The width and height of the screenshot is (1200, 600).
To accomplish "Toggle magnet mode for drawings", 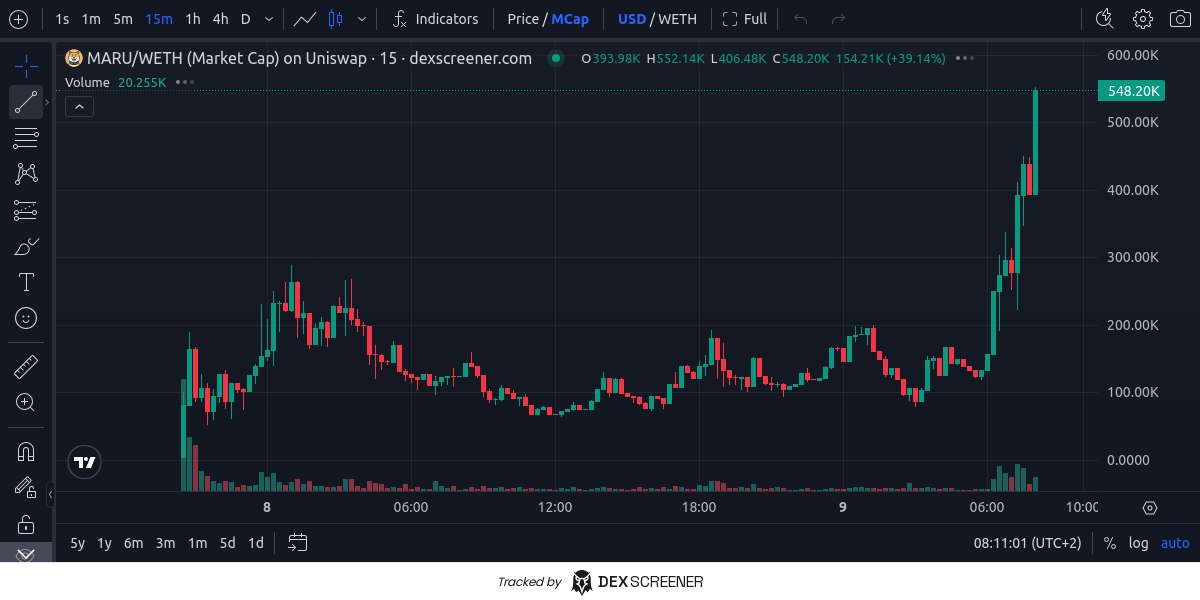I will point(26,451).
